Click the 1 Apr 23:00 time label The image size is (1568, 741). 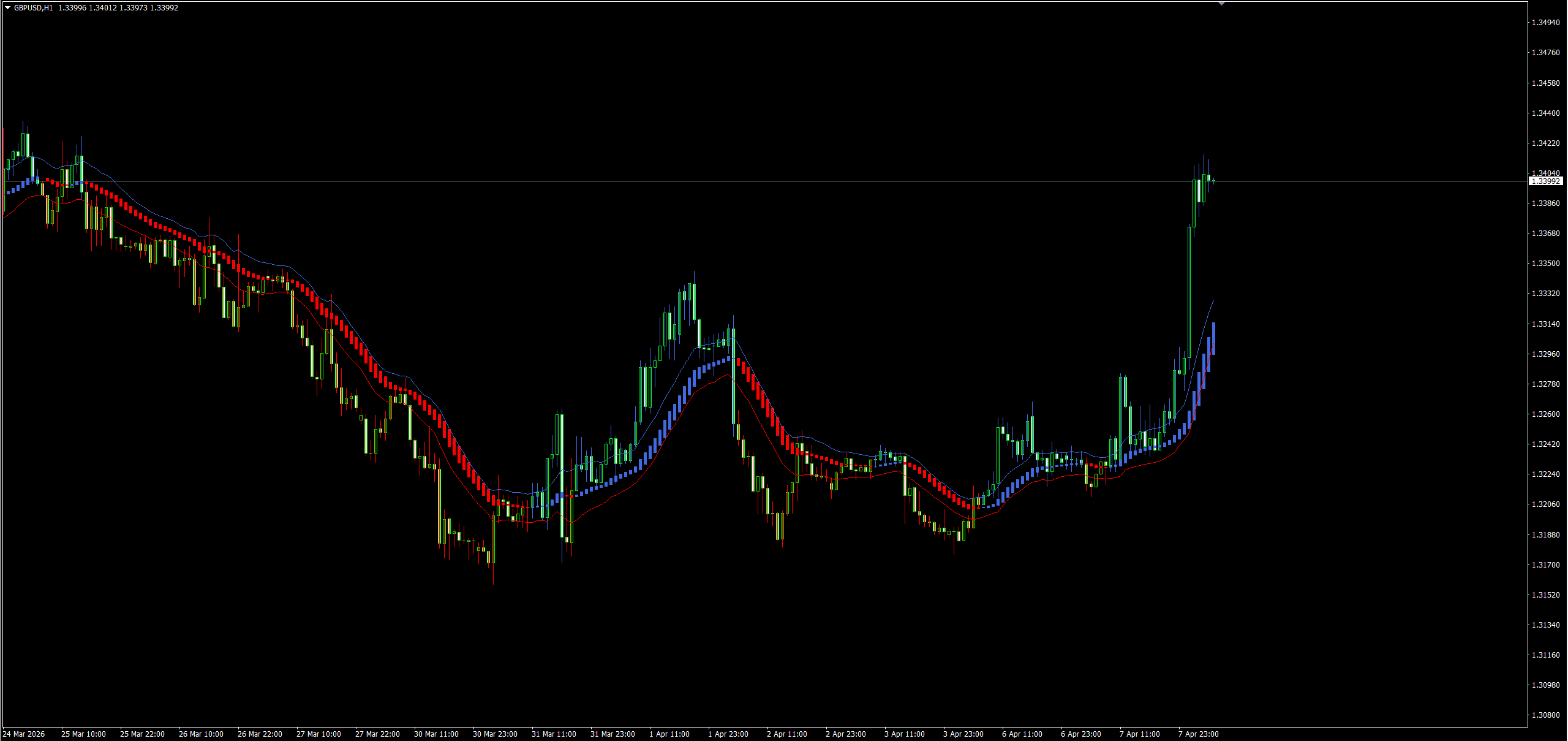[728, 734]
